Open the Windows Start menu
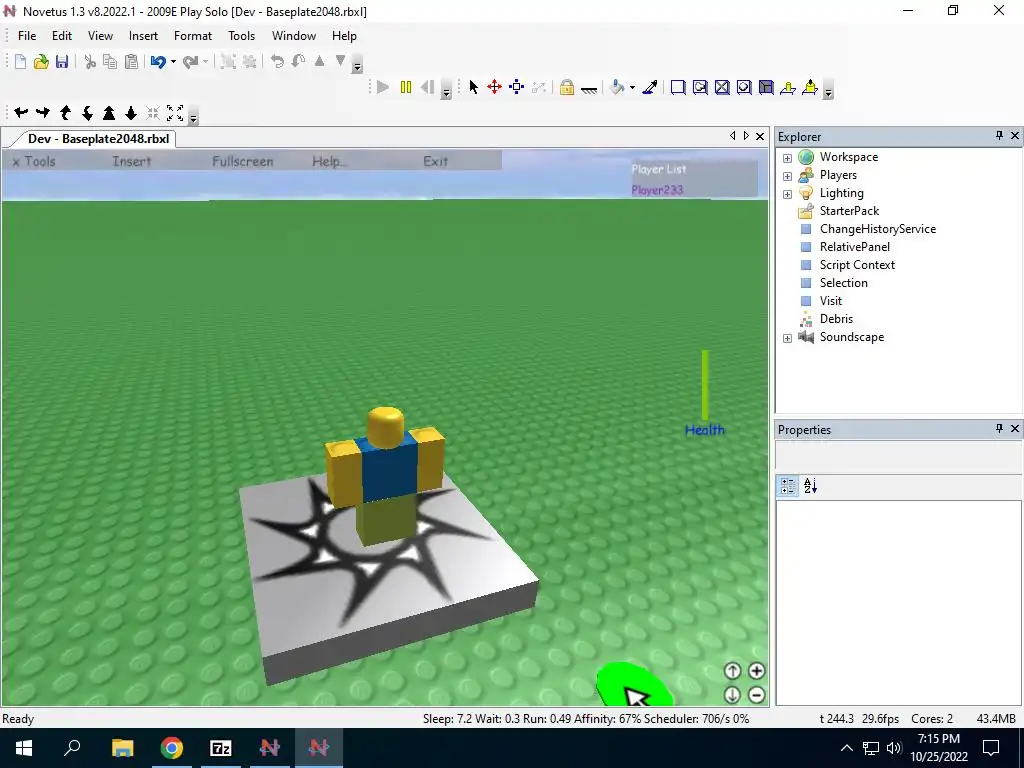The height and width of the screenshot is (768, 1024). point(24,748)
